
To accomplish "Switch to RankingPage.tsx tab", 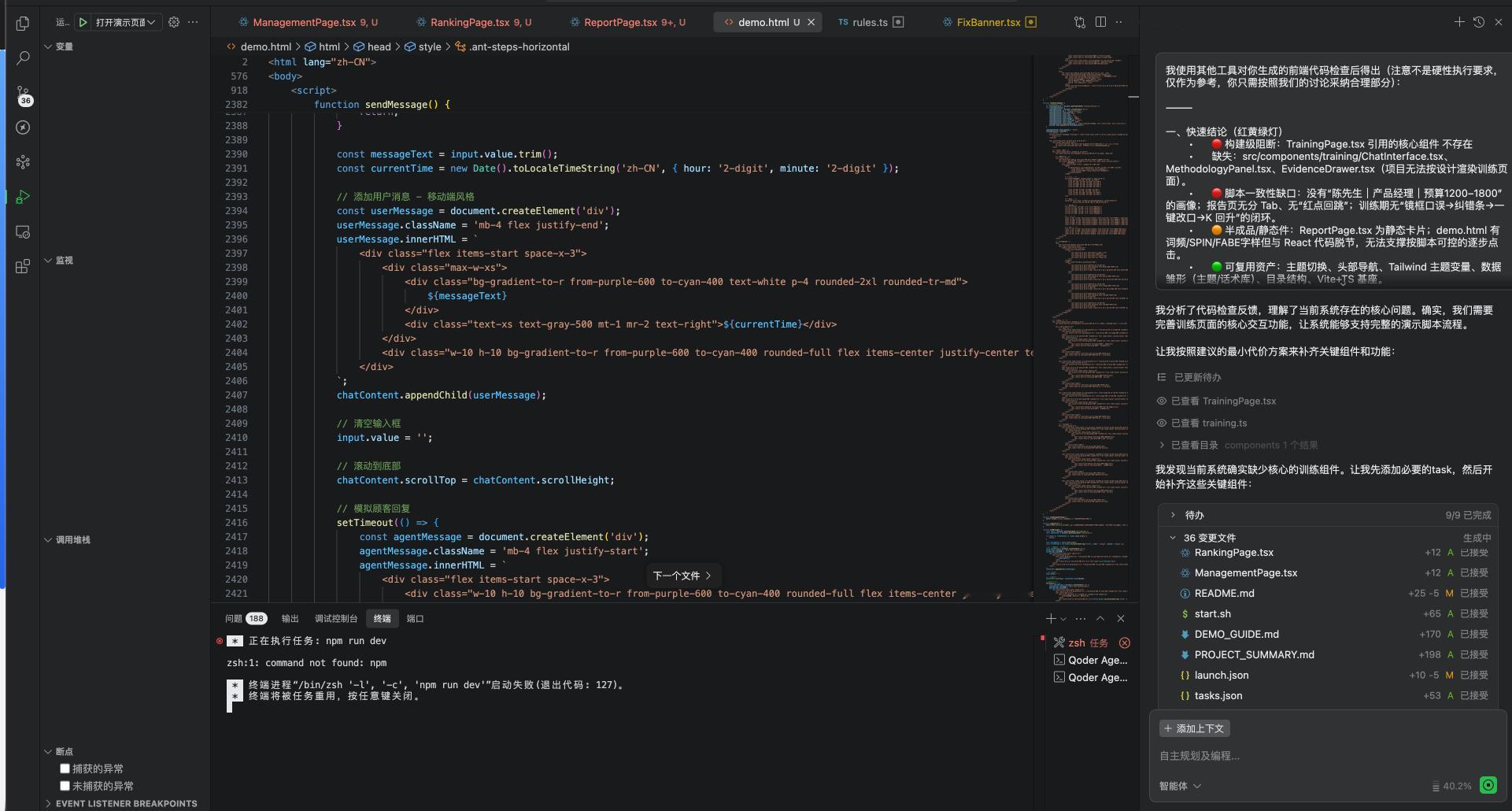I will pyautogui.click(x=475, y=22).
